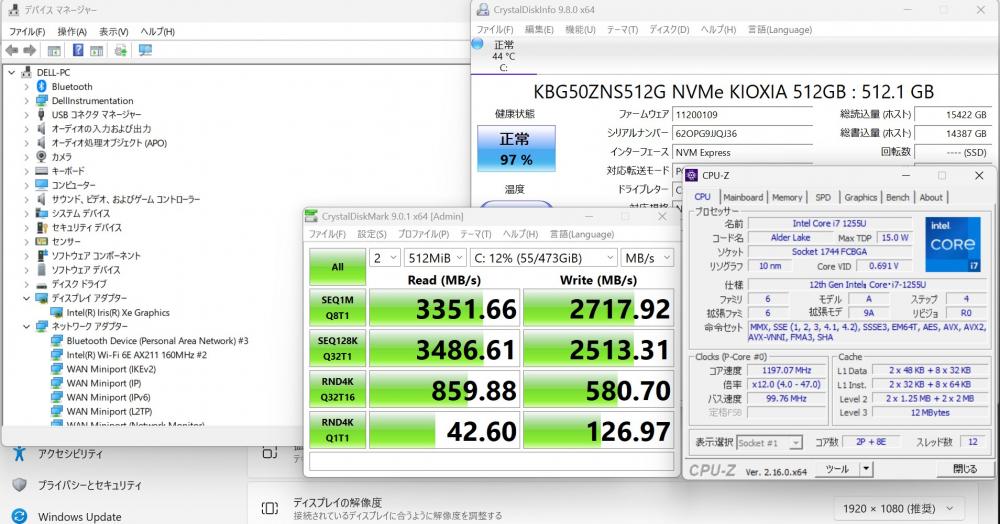1000x524 pixels.
Task: Run the RND4K Q32T16 benchmark
Action: point(337,389)
